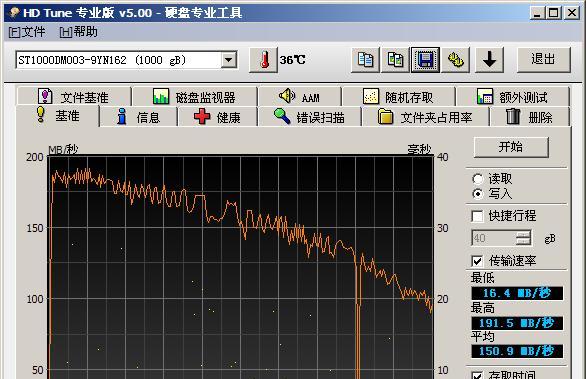
Task: Open the 帮助 menu
Action: pyautogui.click(x=78, y=32)
